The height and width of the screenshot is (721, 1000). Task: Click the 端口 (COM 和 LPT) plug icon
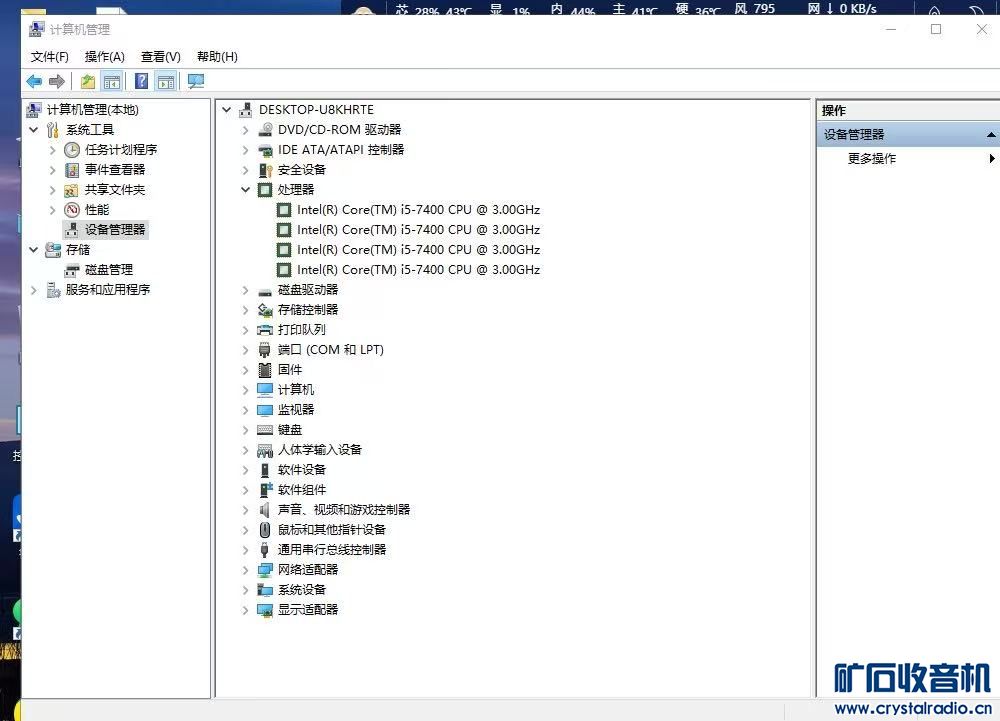click(265, 350)
